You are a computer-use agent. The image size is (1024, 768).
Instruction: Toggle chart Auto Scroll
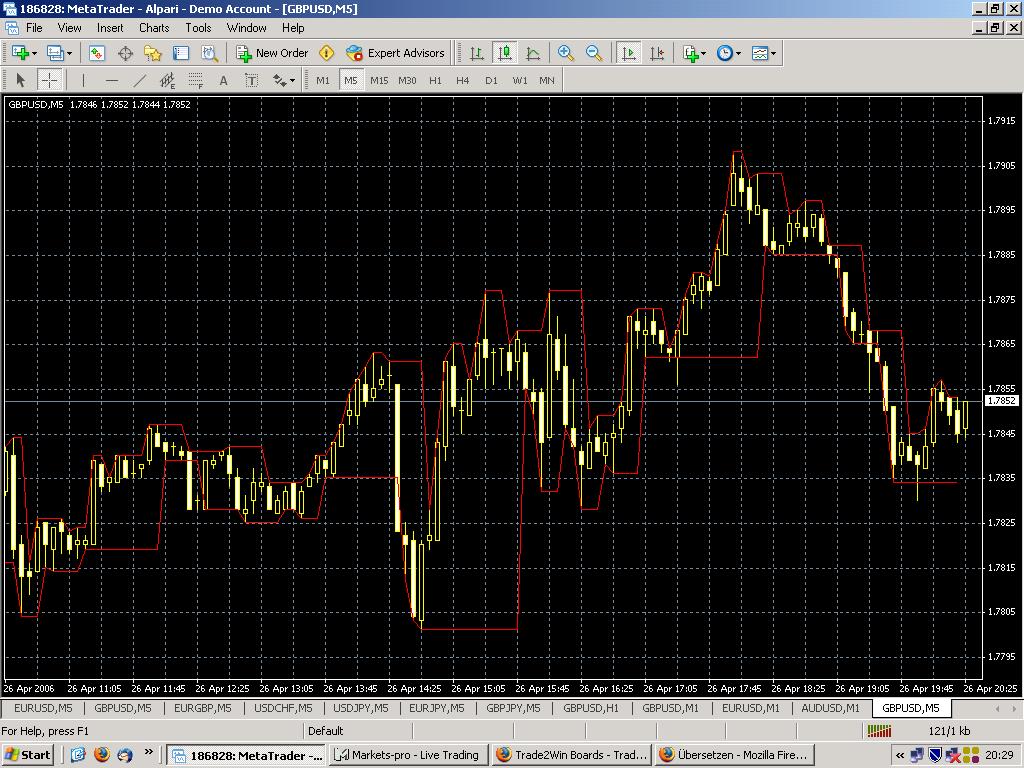[628, 54]
